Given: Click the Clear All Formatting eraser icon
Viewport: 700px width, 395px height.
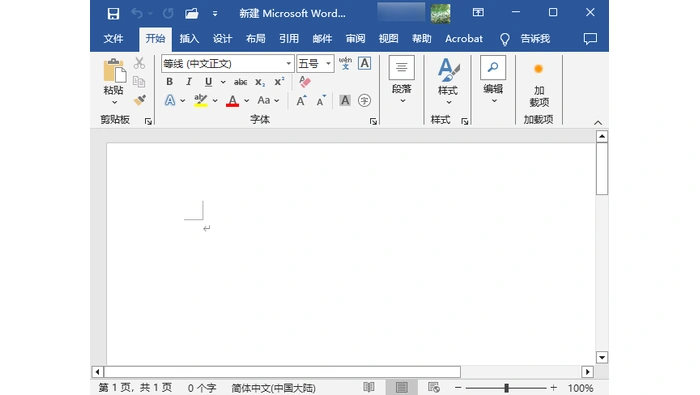Looking at the screenshot, I should click(x=305, y=82).
